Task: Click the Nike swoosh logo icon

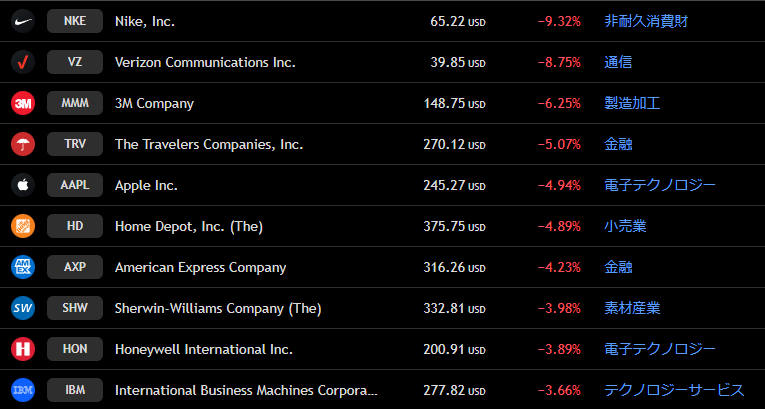Action: pyautogui.click(x=23, y=21)
